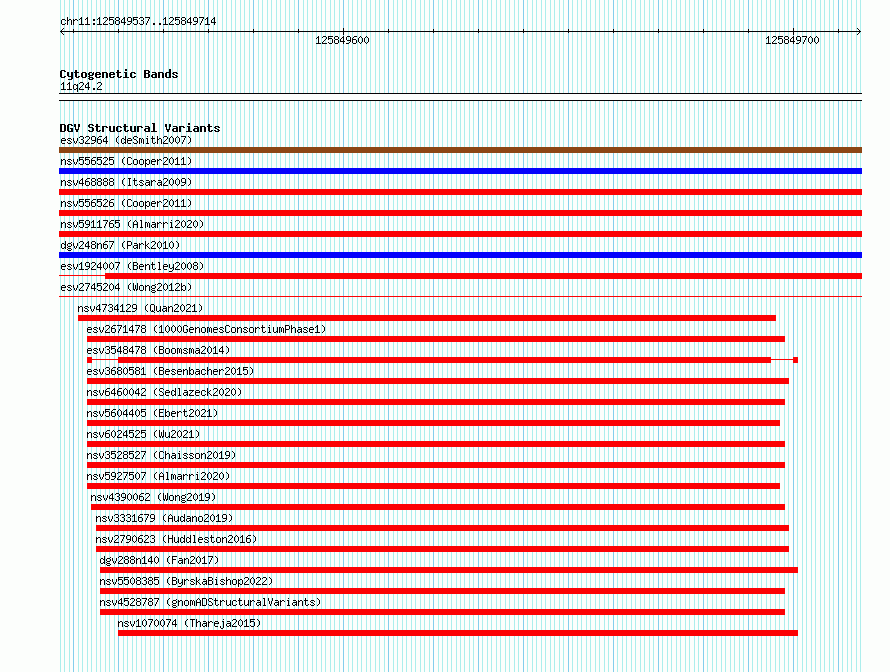This screenshot has width=890, height=672.
Task: Select esv2671478 (1000GenomesConsortiumPhase1) label
Action: (206, 329)
